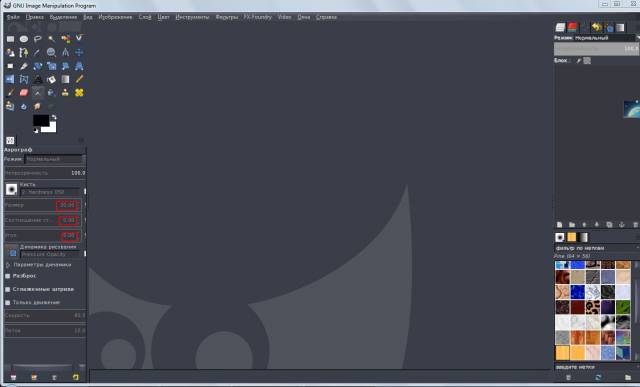Enable the Только движение checkbox

pos(7,302)
